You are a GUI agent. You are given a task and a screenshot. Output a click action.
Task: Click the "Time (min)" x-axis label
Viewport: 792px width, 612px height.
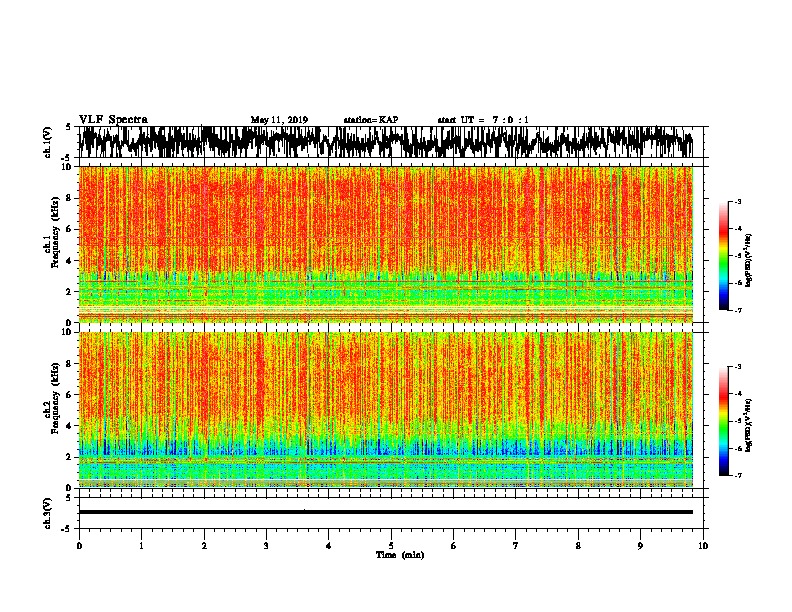pos(400,555)
